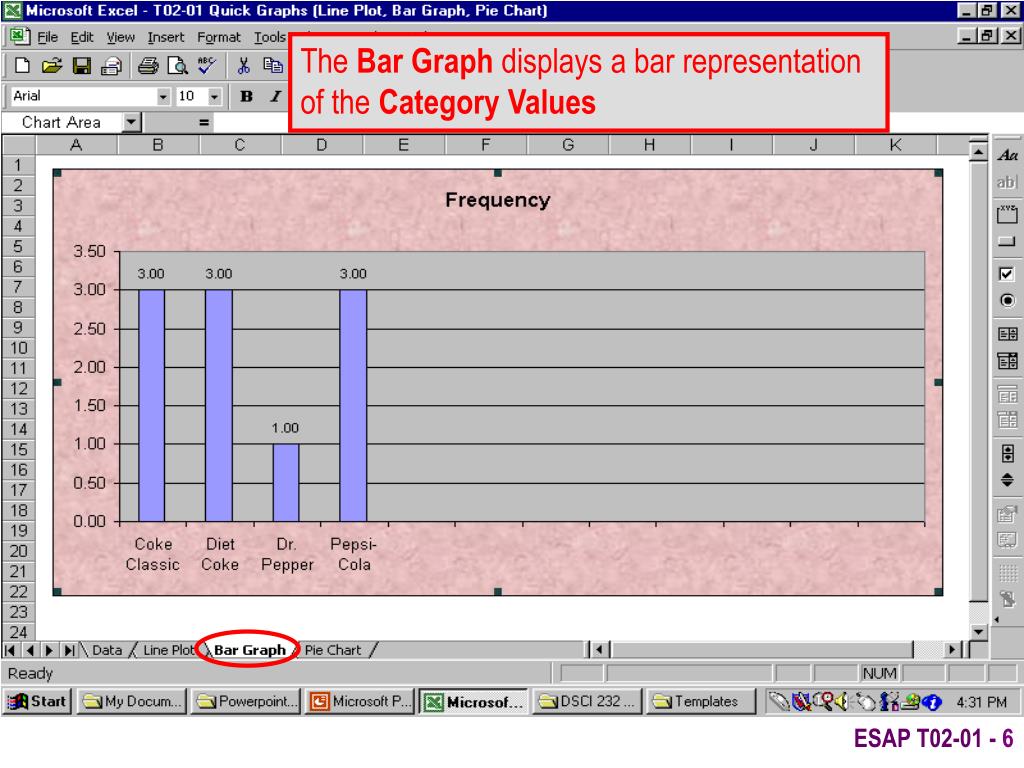1024x768 pixels.
Task: Select the Combo Box forms control
Action: pyautogui.click(x=1007, y=360)
